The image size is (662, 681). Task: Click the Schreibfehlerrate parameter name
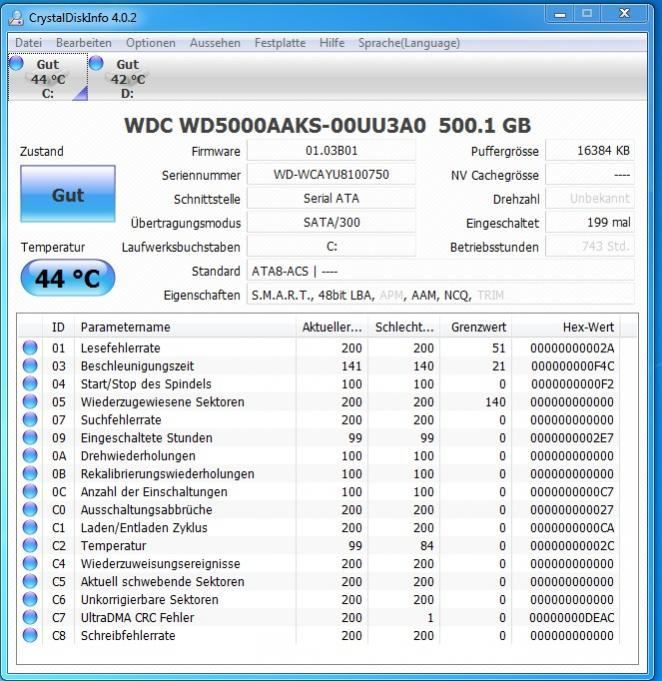128,635
